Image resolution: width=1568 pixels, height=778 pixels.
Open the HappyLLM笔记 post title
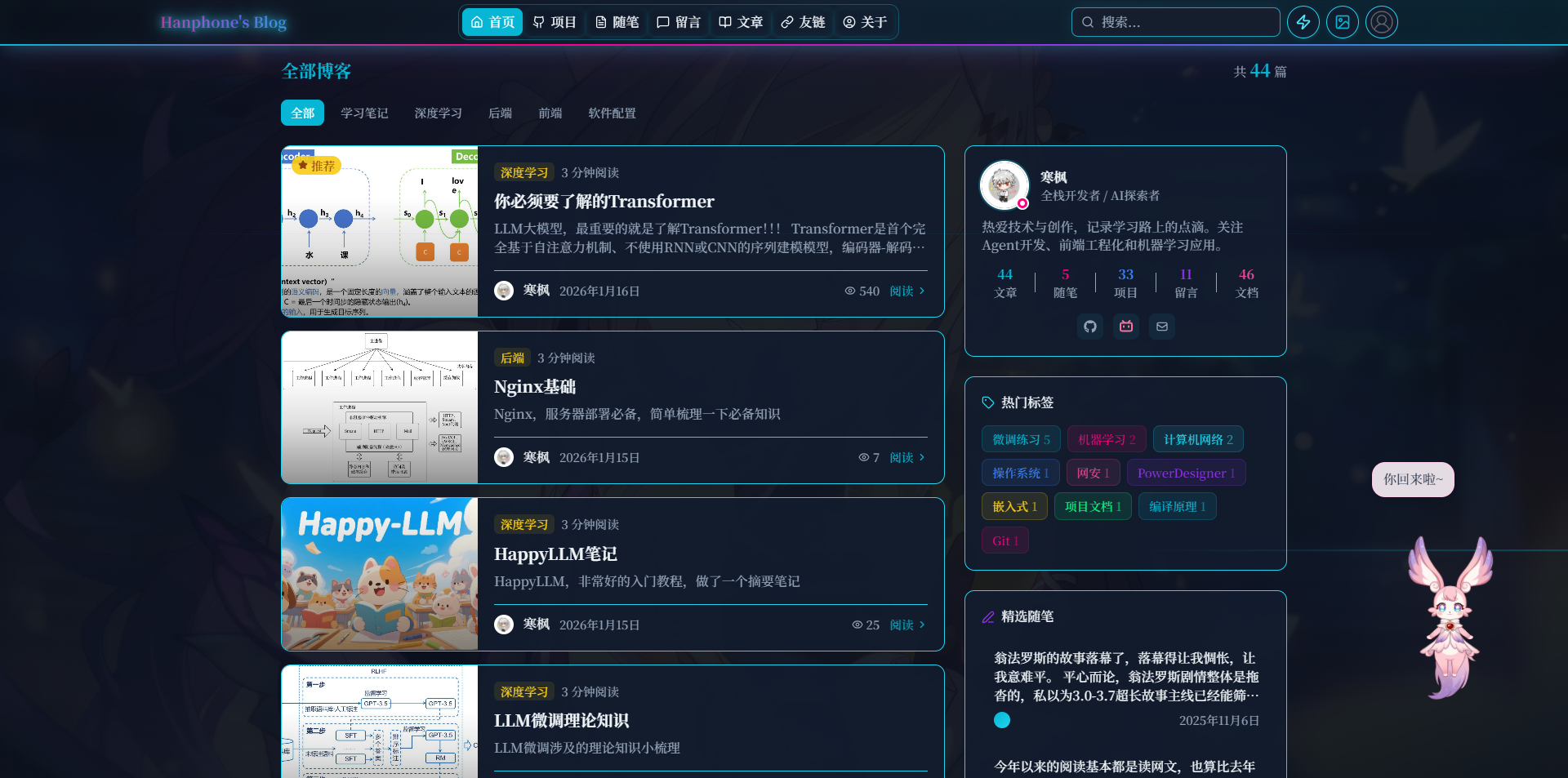[555, 553]
